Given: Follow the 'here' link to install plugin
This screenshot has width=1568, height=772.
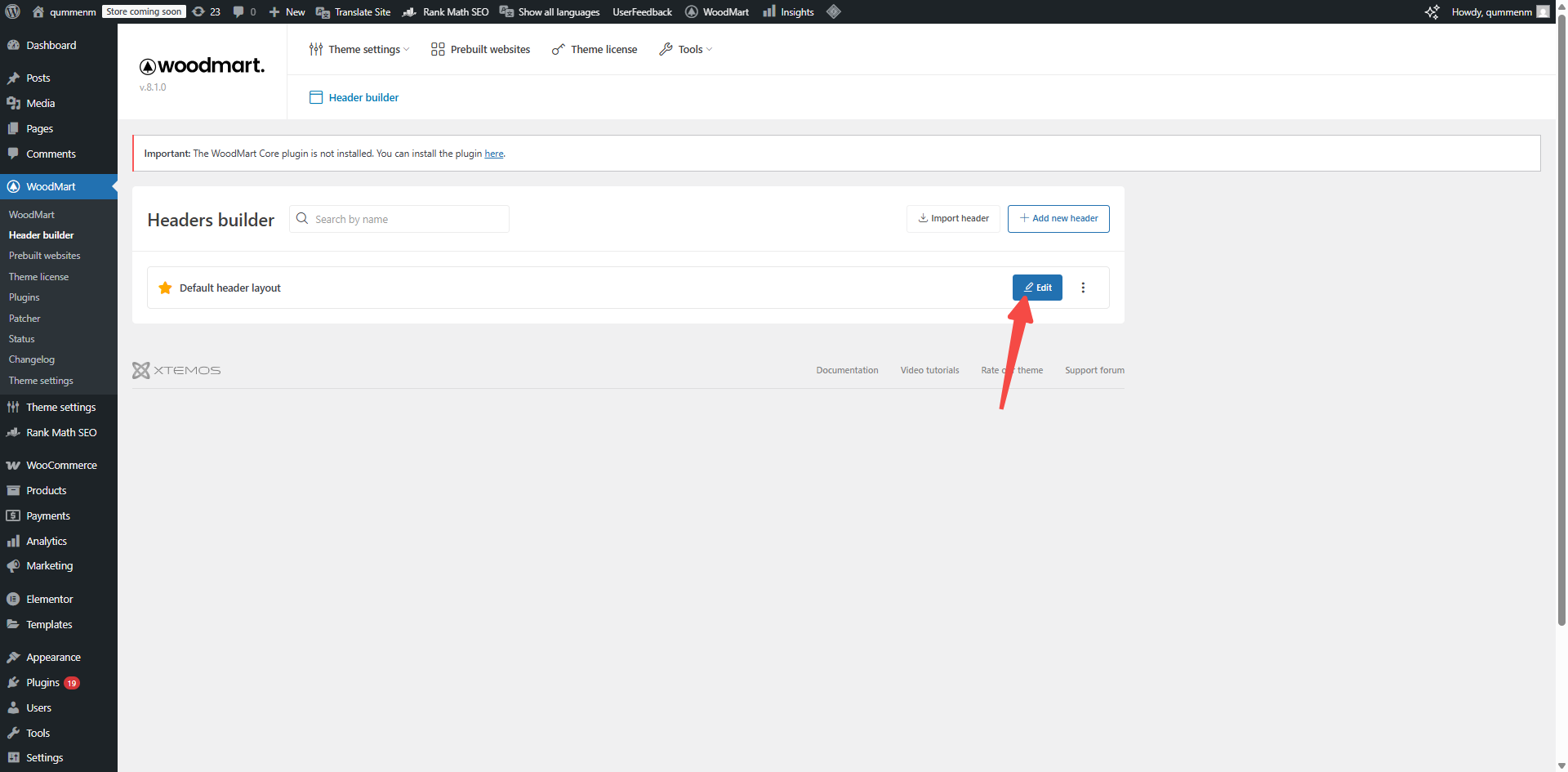Looking at the screenshot, I should [x=493, y=154].
